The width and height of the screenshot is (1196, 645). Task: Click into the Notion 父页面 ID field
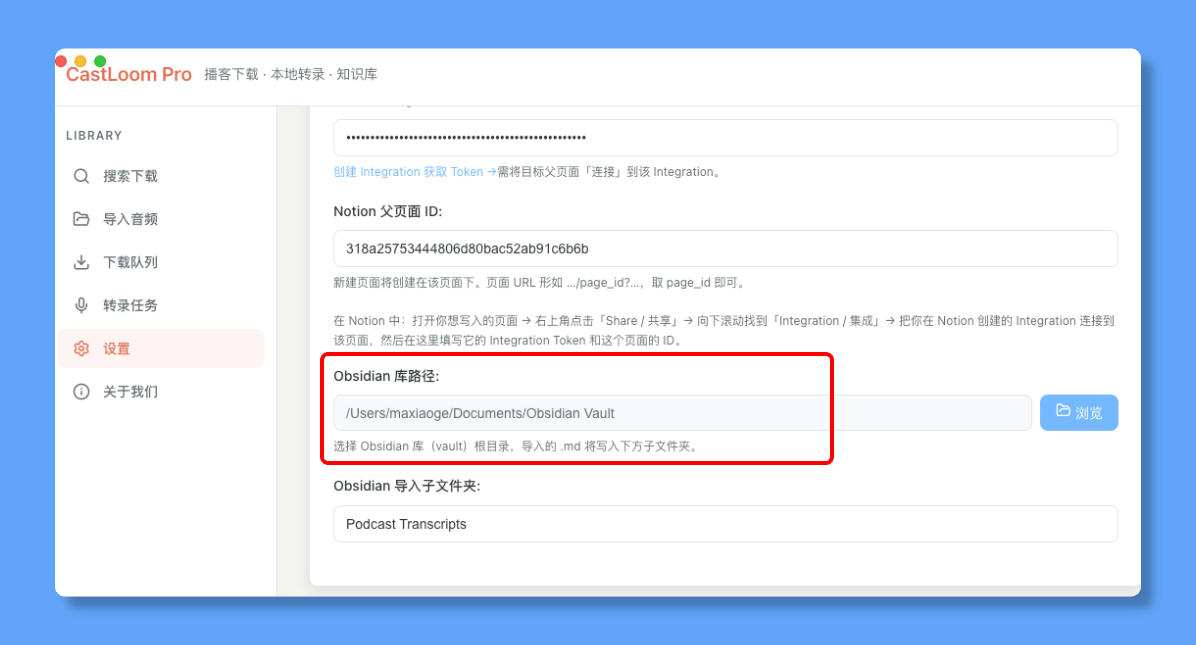pos(725,249)
